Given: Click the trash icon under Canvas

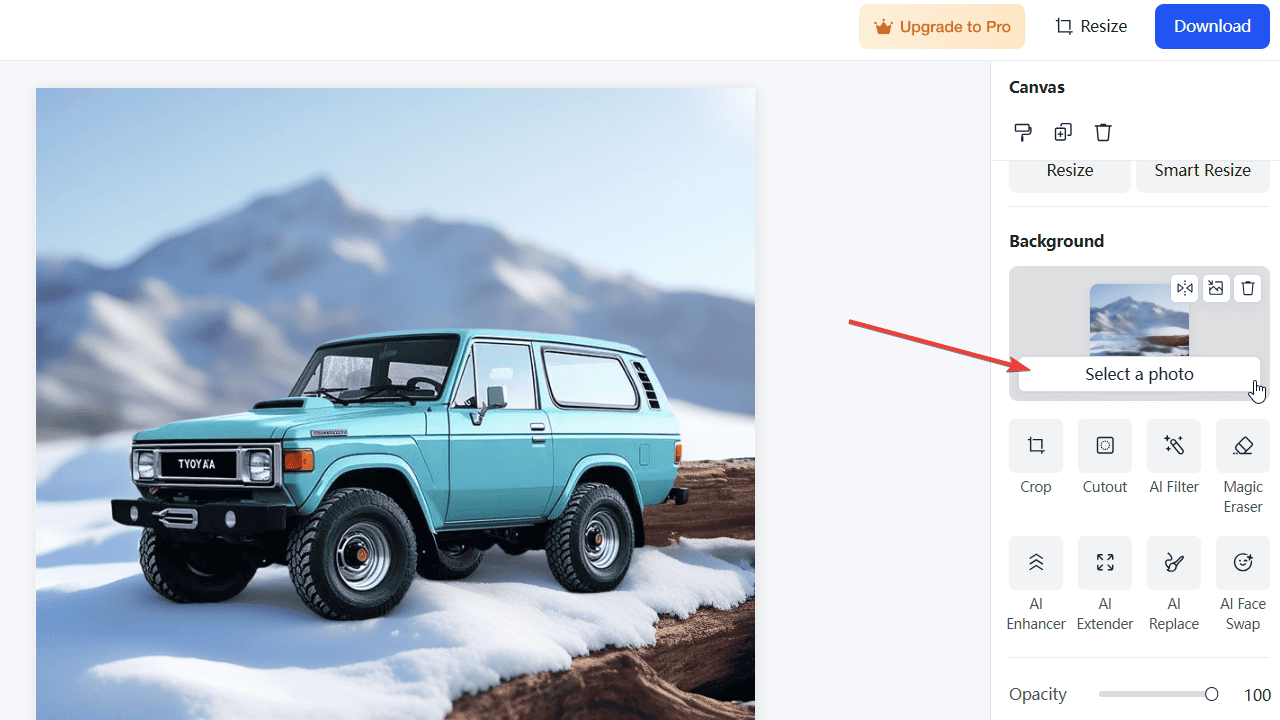Looking at the screenshot, I should (1103, 132).
